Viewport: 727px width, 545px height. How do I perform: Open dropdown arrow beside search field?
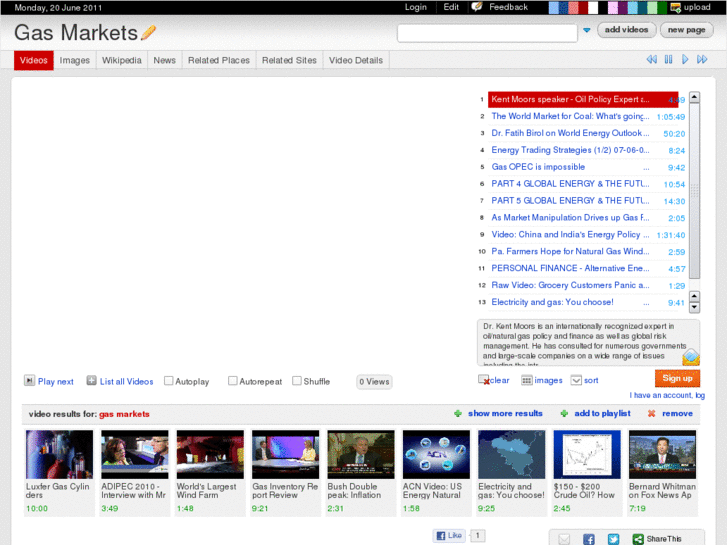(587, 30)
